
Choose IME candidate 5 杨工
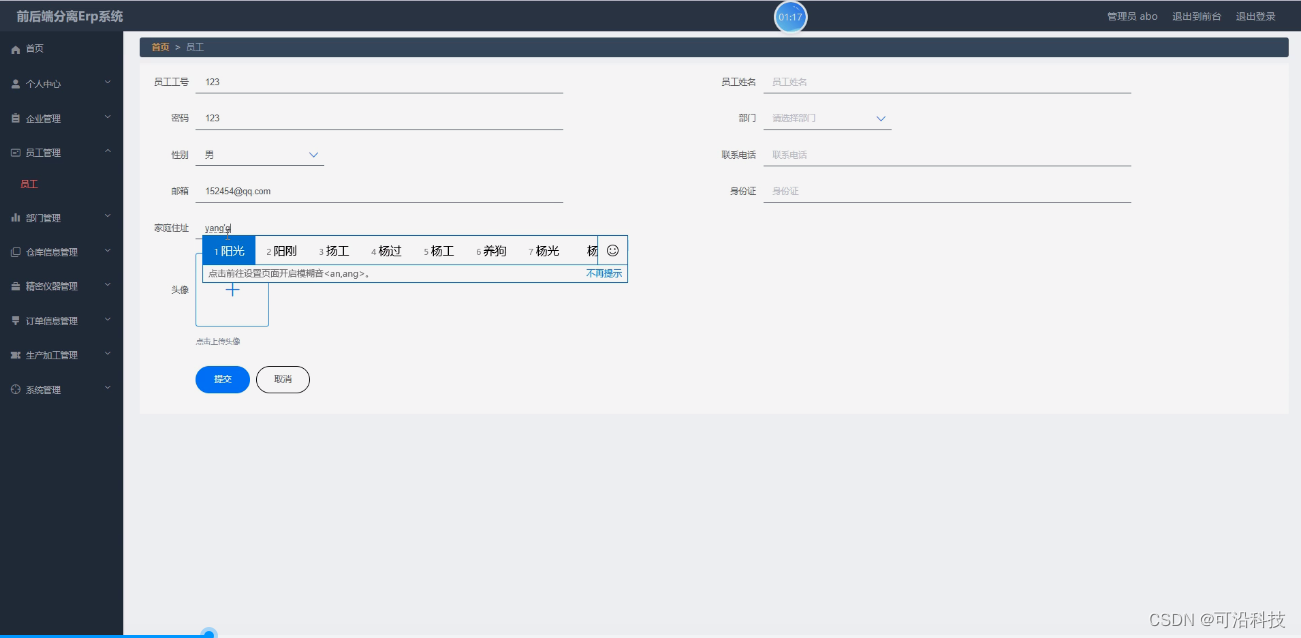point(439,251)
